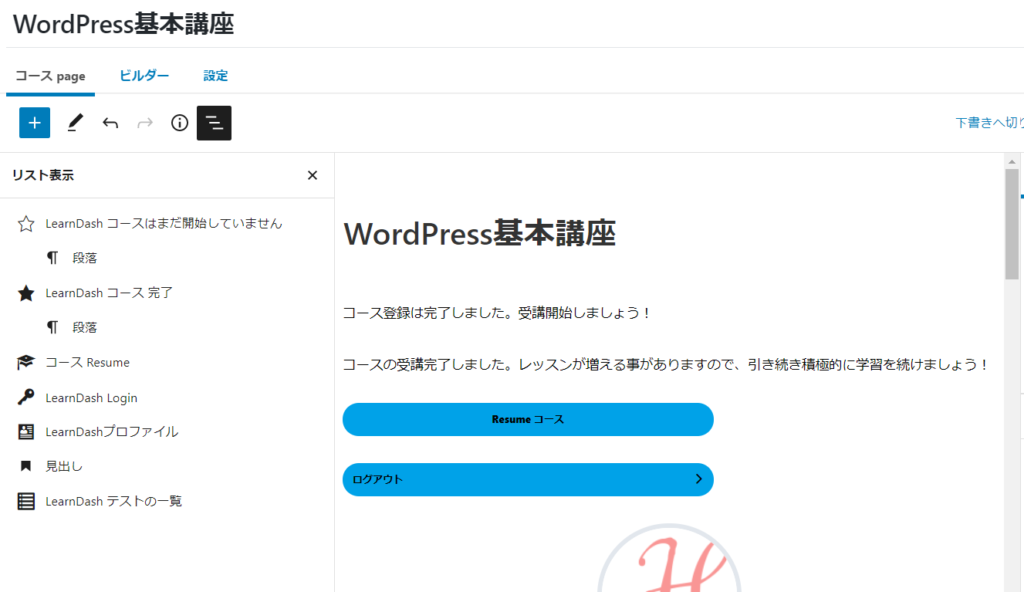This screenshot has height=592, width=1024.
Task: Click the Resume コース button
Action: 528,419
